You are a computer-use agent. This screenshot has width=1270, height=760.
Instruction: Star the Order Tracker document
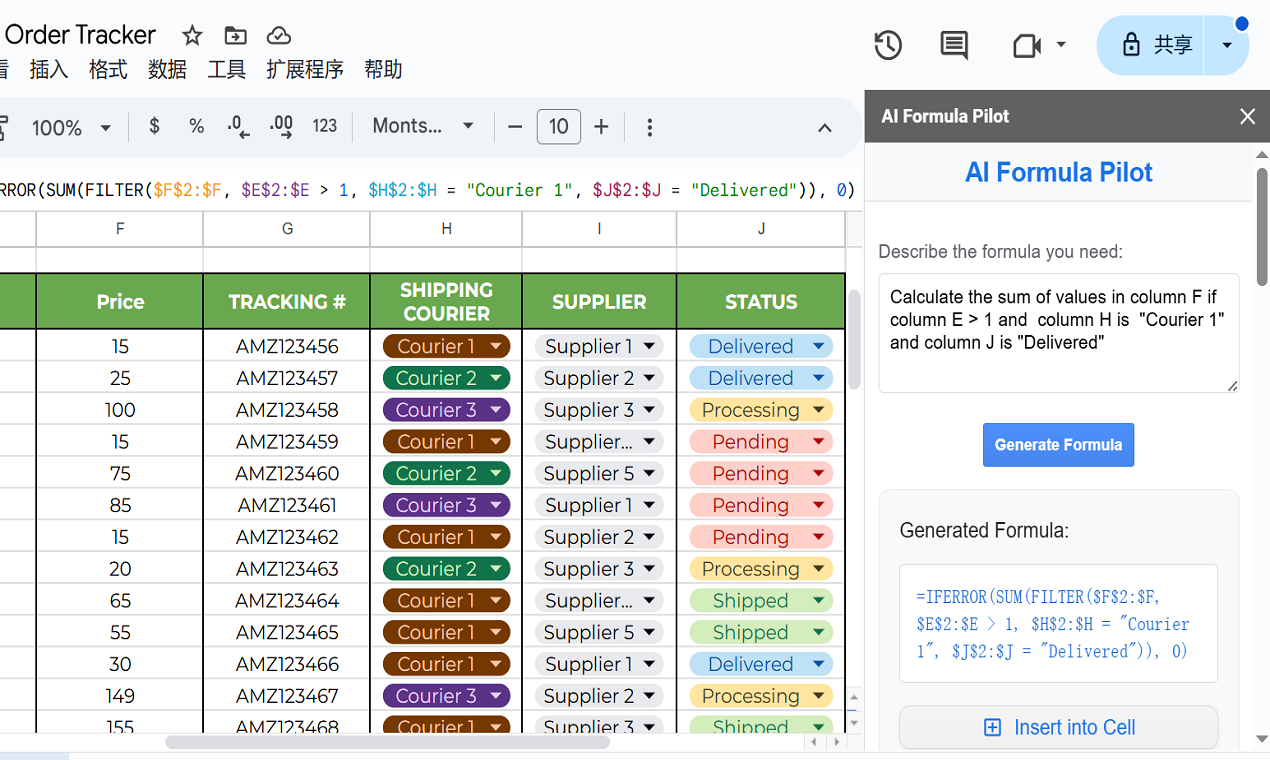[192, 36]
